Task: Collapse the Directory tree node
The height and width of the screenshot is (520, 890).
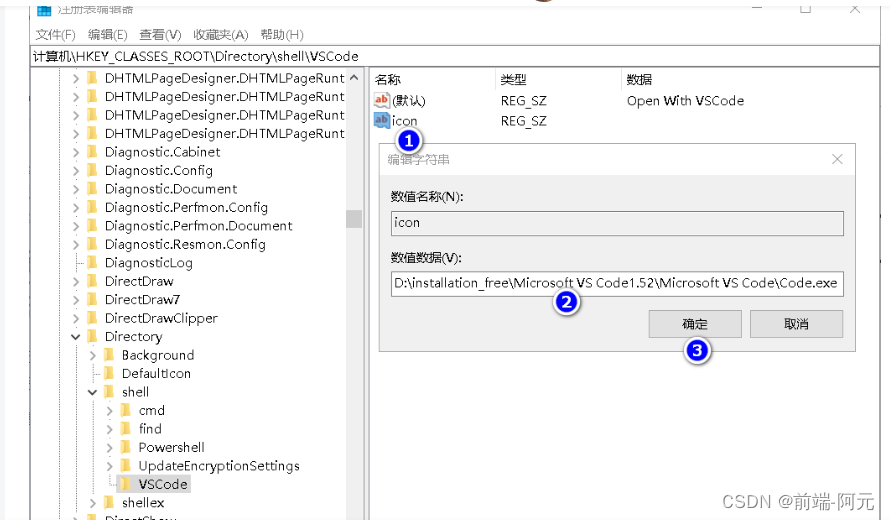Action: click(75, 337)
